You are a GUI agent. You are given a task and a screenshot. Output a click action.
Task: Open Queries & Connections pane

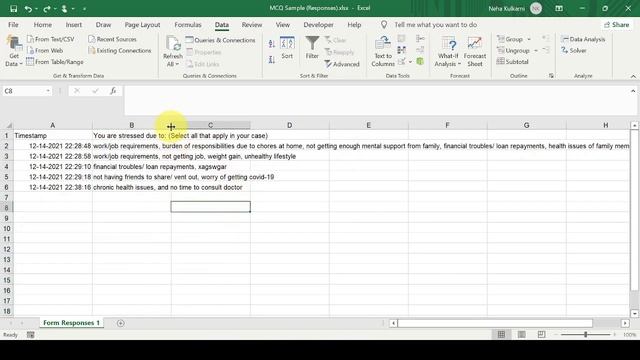click(x=220, y=40)
